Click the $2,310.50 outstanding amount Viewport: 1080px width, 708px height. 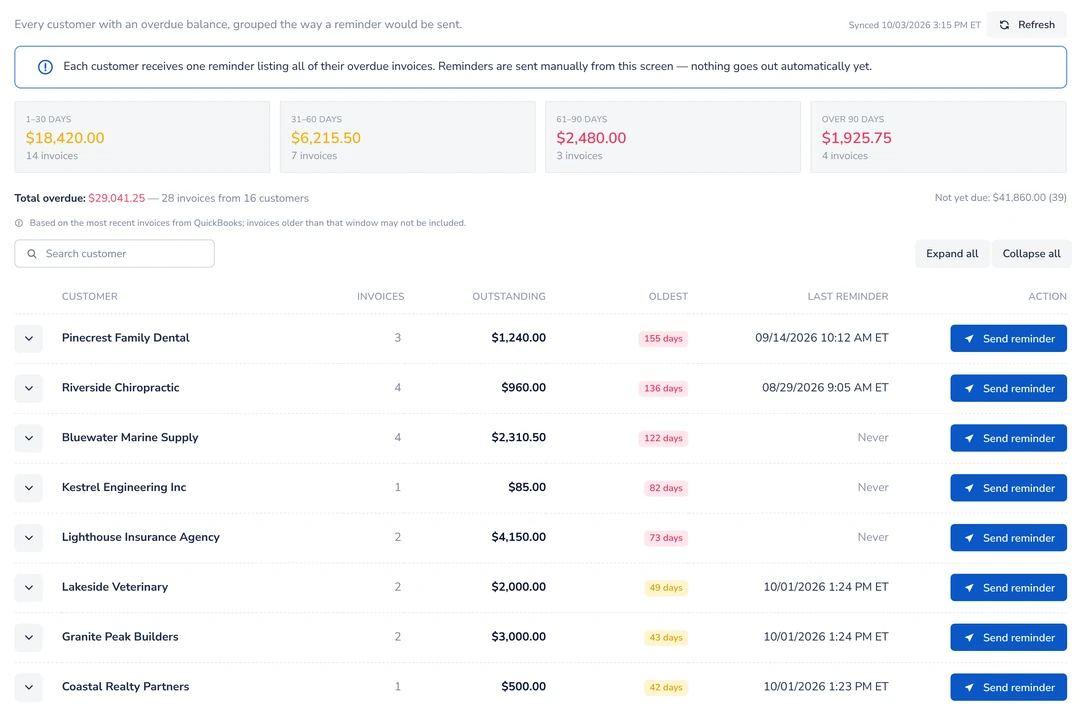[x=519, y=437]
